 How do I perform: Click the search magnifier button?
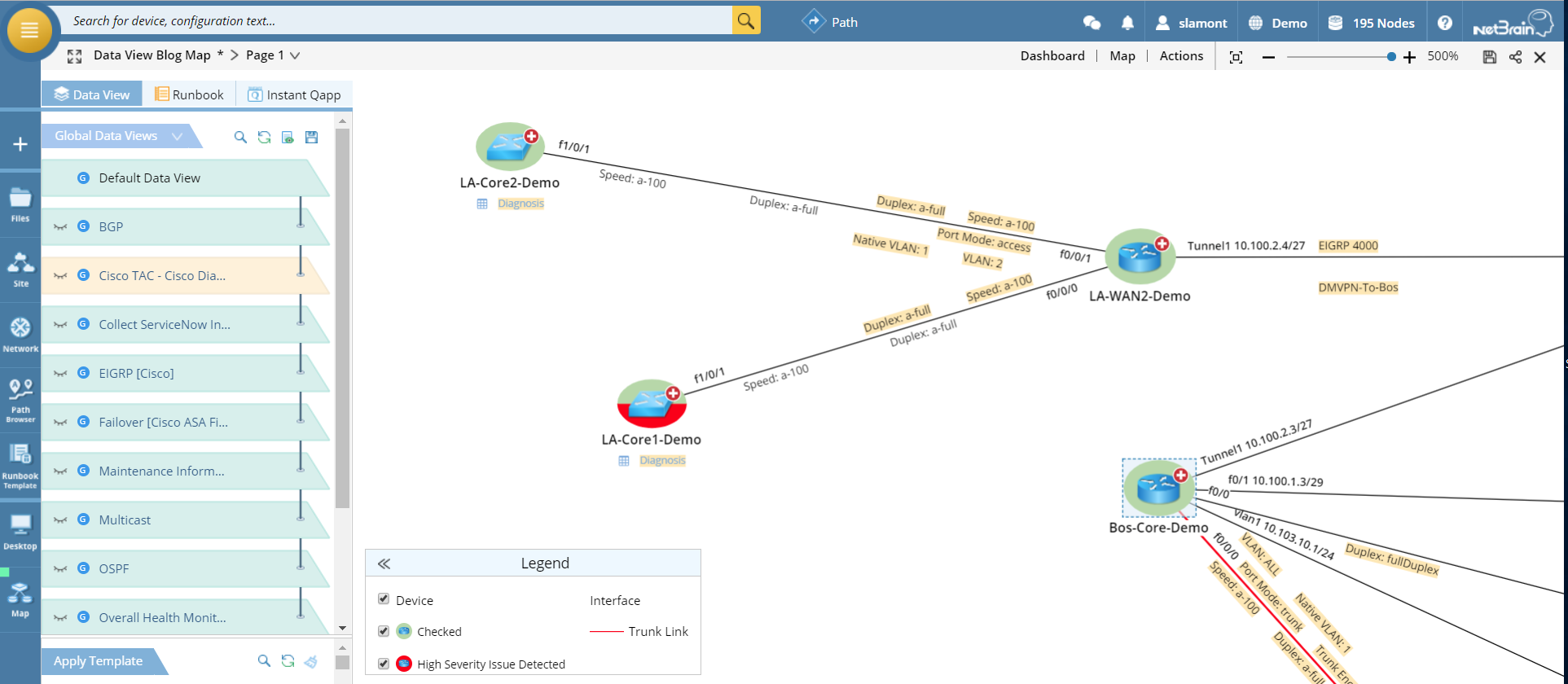(x=746, y=20)
